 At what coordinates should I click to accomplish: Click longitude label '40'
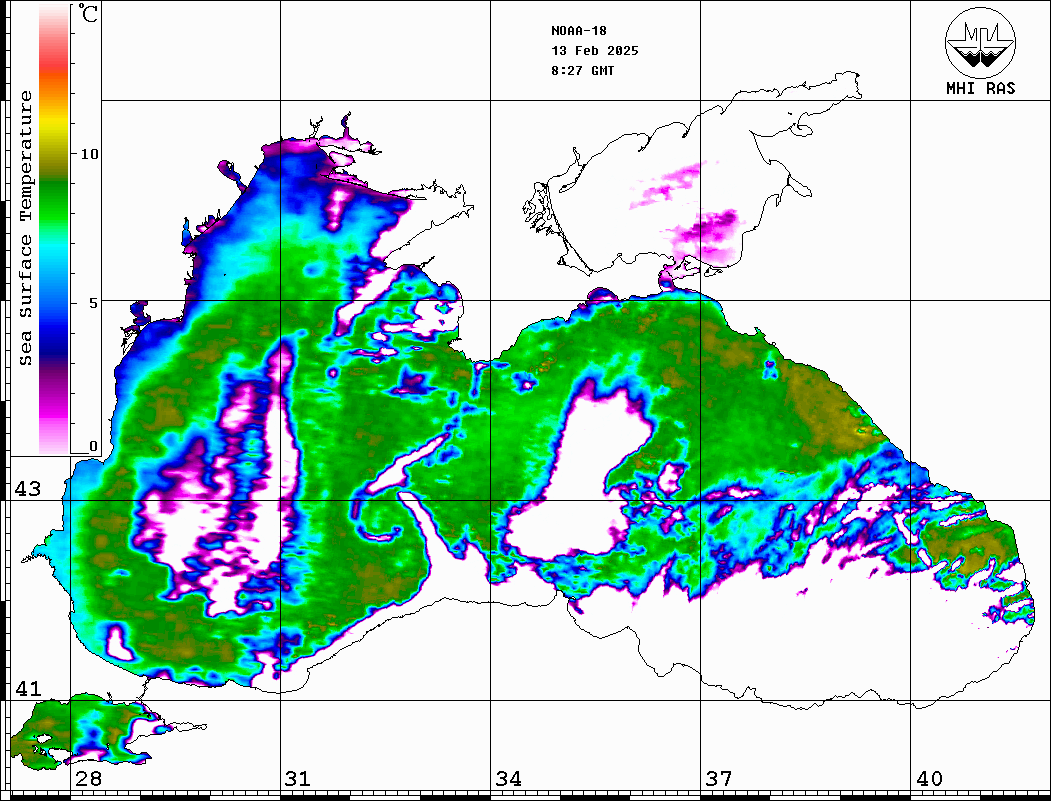pyautogui.click(x=929, y=778)
